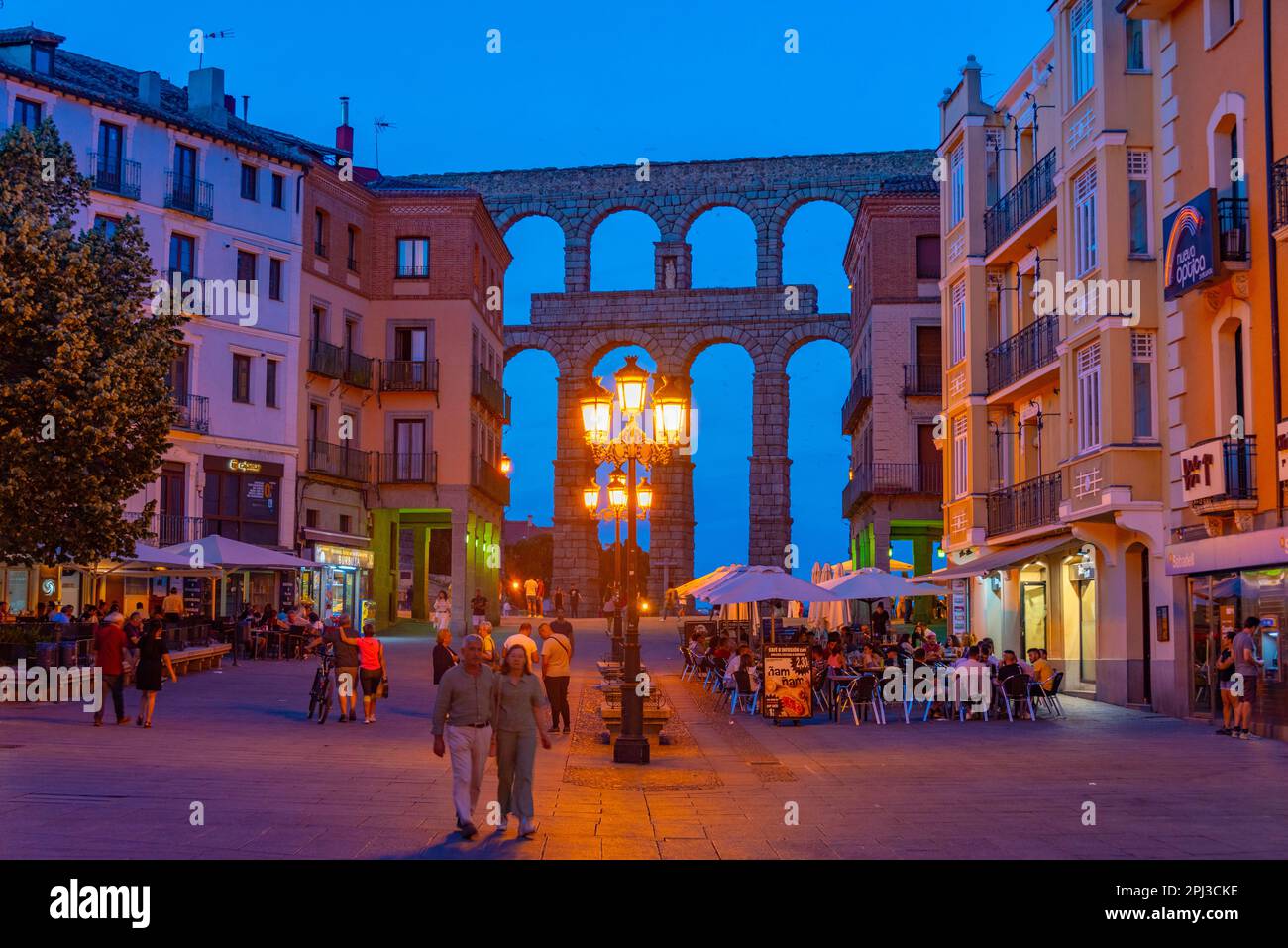Click the 'ñam ñam' sandwich board sign
This screenshot has height=948, width=1288.
click(787, 684)
